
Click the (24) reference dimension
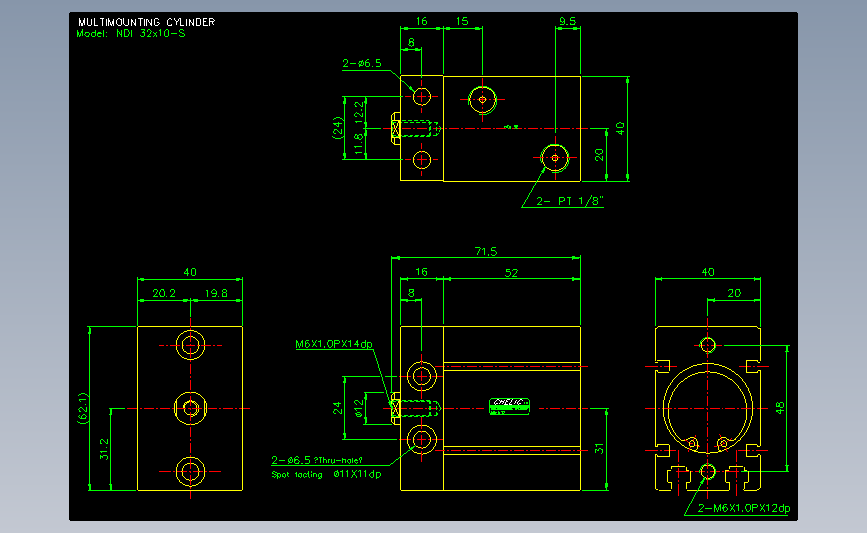coord(338,128)
